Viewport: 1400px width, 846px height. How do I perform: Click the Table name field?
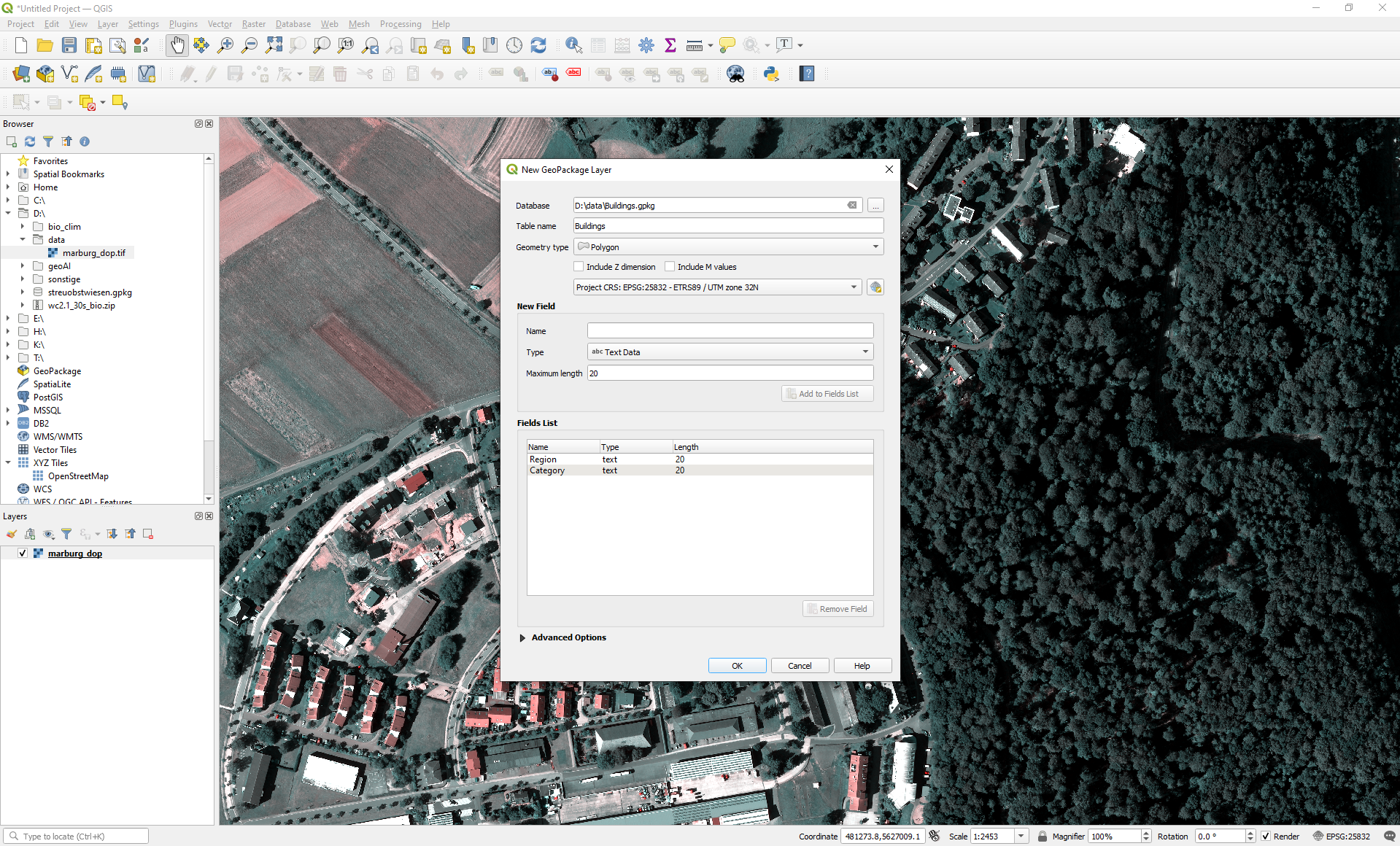[729, 226]
